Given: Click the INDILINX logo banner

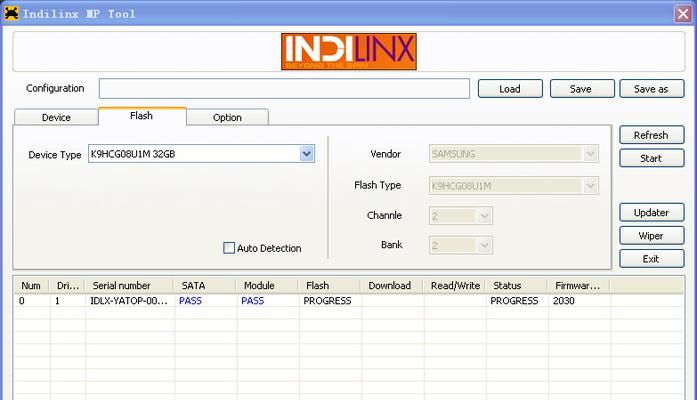Looking at the screenshot, I should point(347,51).
